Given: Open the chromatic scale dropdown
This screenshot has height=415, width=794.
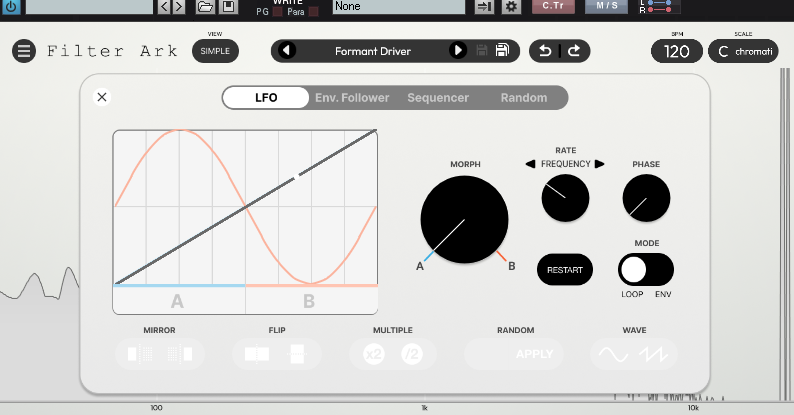Looking at the screenshot, I should pyautogui.click(x=743, y=51).
